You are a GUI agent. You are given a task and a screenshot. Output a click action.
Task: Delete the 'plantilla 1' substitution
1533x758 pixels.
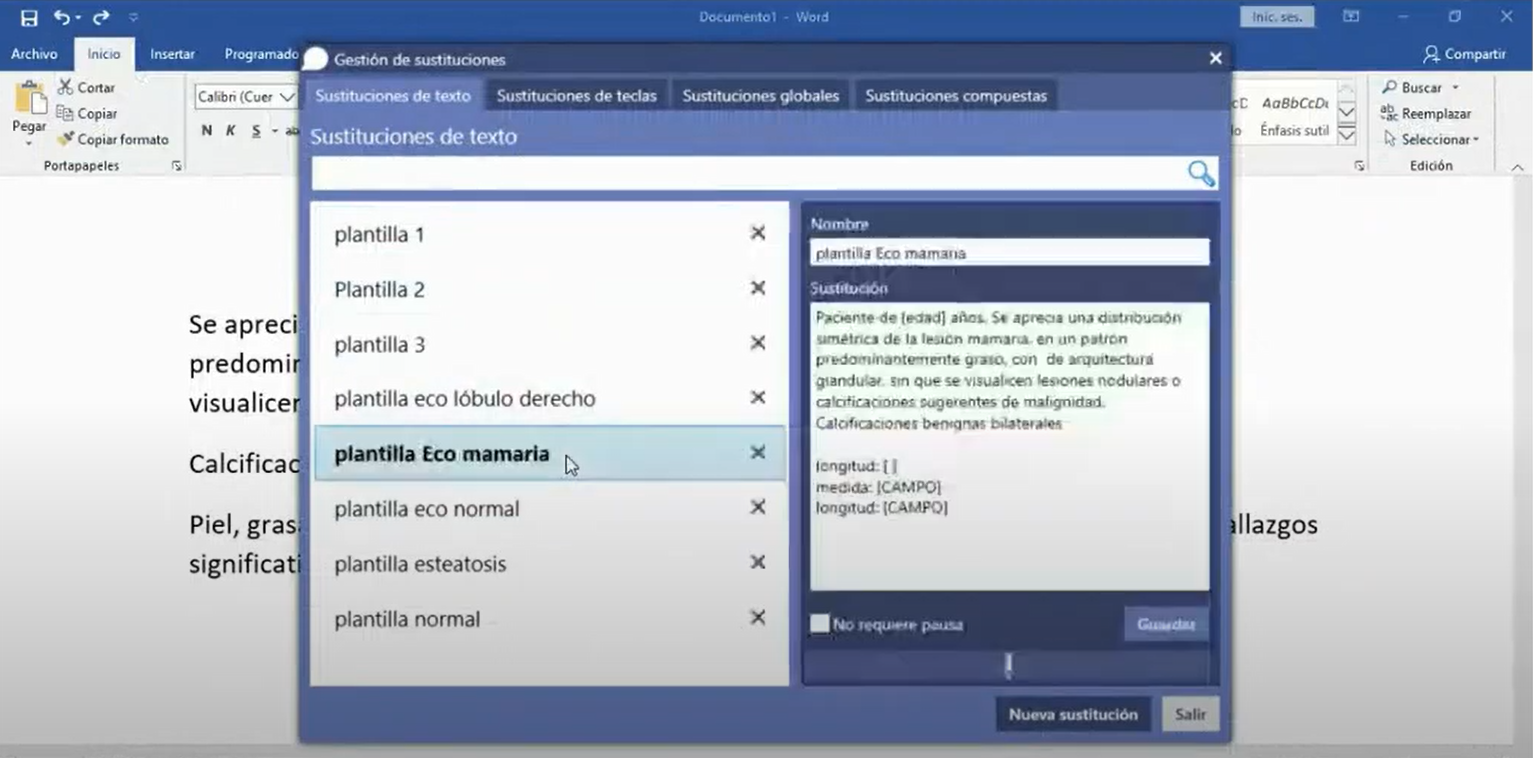tap(758, 233)
